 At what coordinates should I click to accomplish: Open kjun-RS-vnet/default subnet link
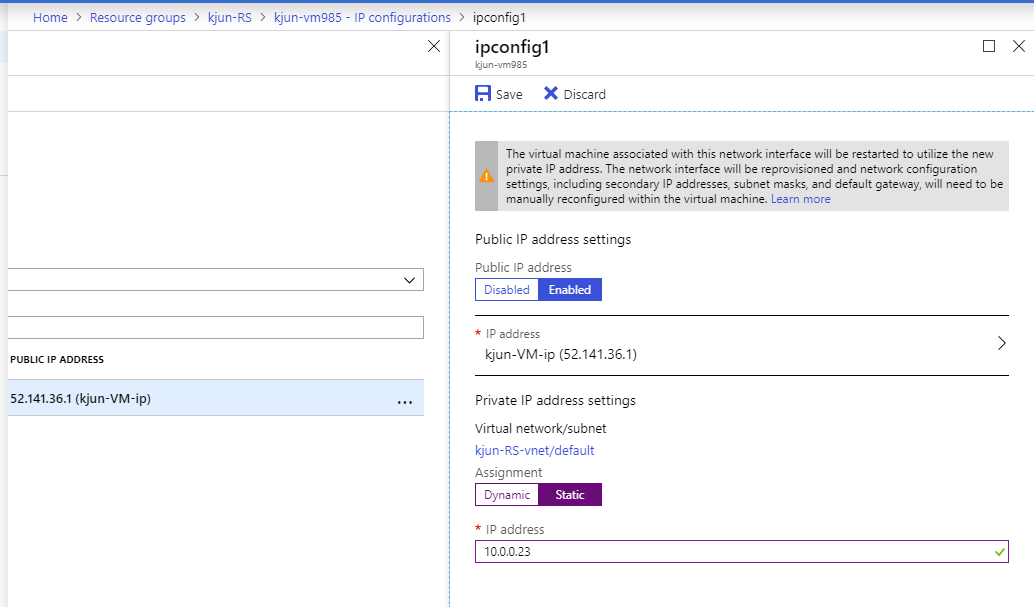[535, 451]
